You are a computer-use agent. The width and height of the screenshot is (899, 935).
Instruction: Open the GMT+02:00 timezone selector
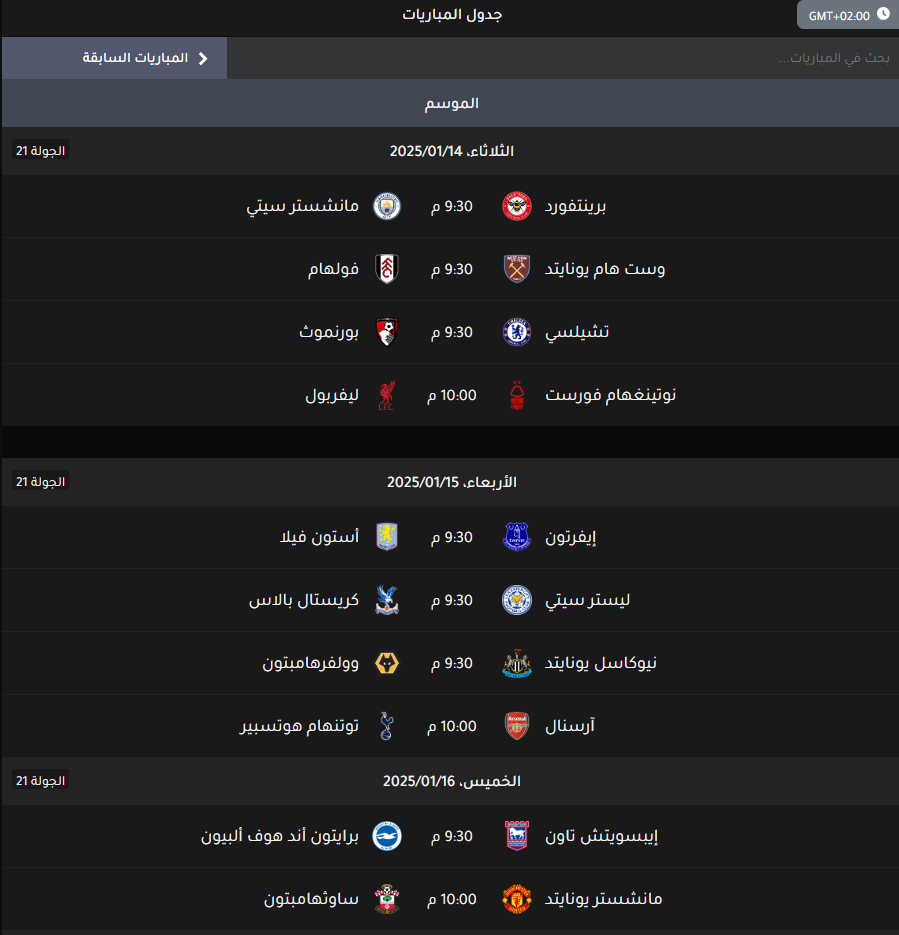[848, 15]
